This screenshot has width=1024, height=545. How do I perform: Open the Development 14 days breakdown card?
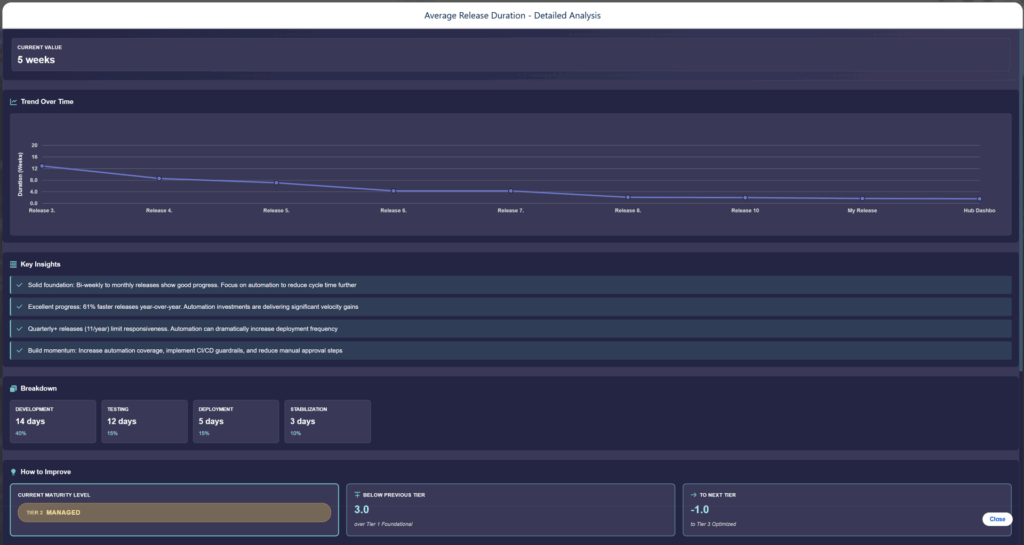(53, 421)
